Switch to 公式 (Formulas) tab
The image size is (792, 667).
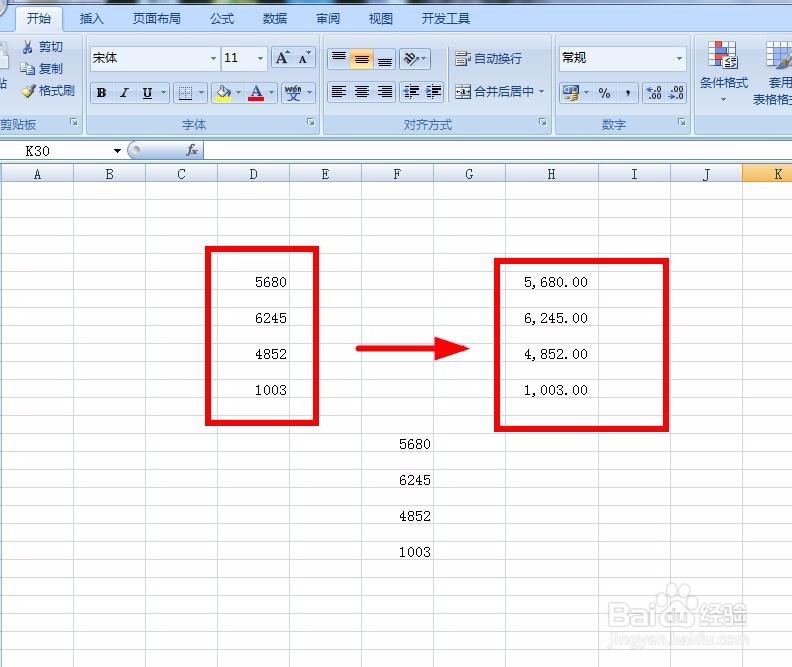click(222, 19)
